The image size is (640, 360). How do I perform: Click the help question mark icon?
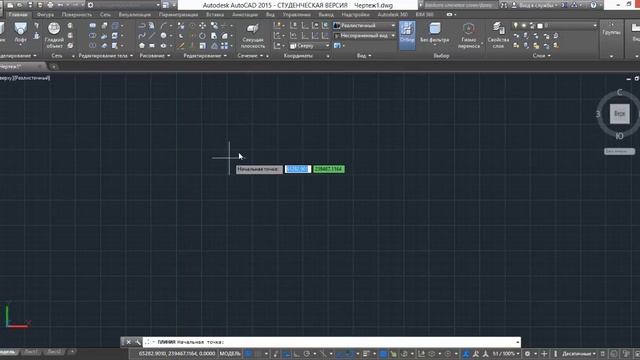pyautogui.click(x=593, y=5)
